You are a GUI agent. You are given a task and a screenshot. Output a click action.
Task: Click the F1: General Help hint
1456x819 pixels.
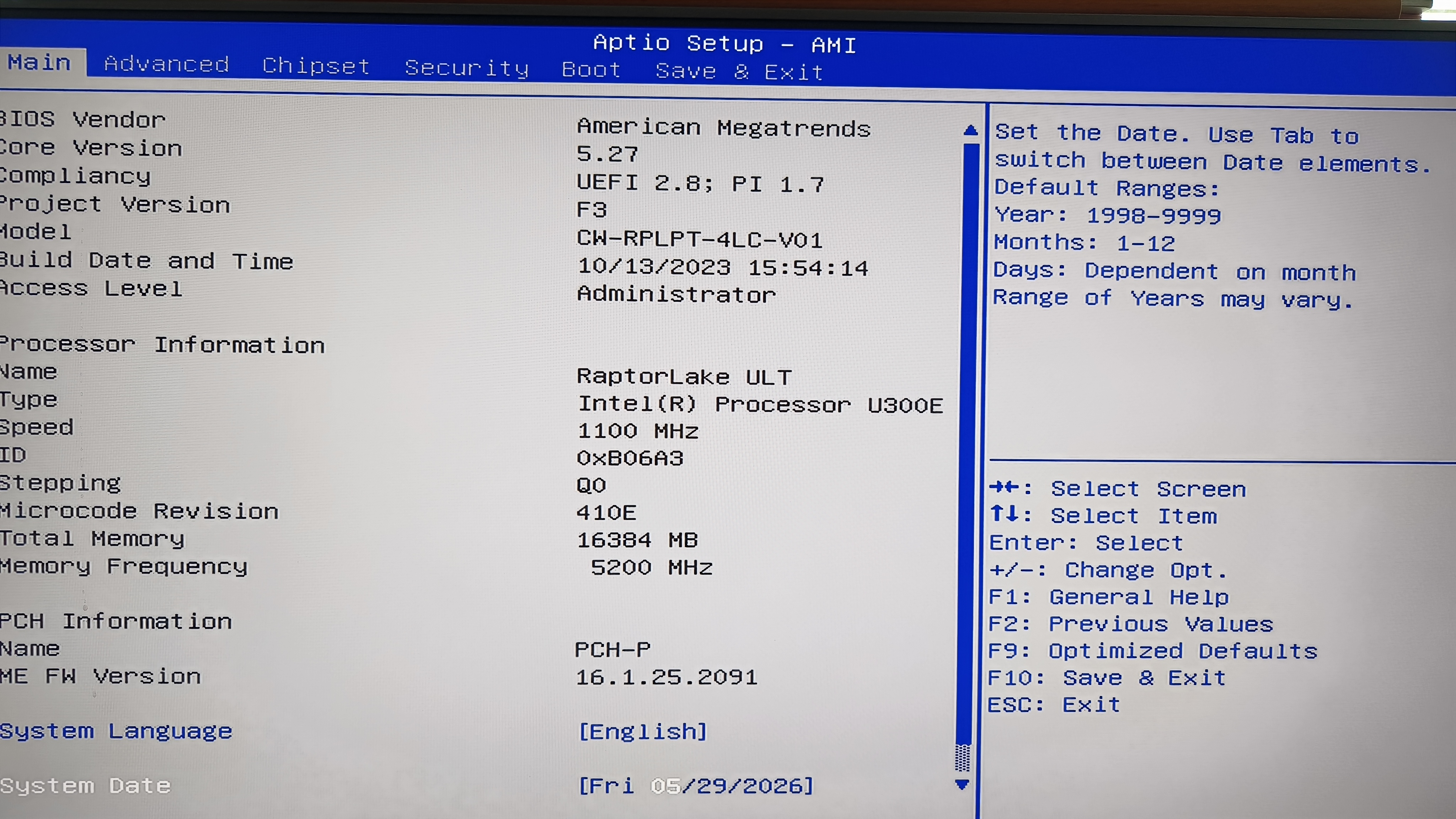[1108, 597]
